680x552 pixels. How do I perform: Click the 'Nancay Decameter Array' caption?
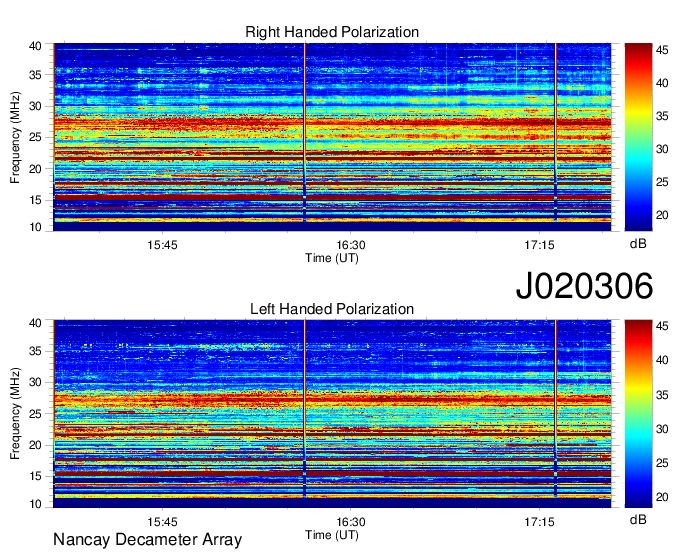click(147, 540)
